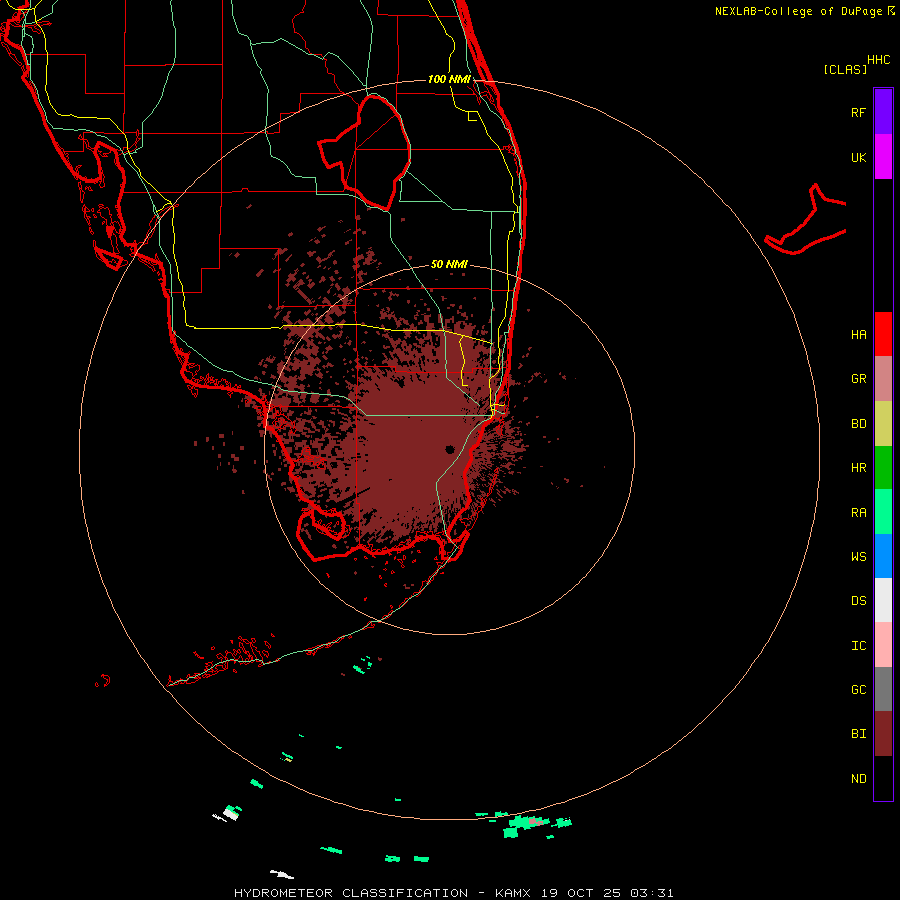The width and height of the screenshot is (900, 900).
Task: Click the 50 NMI range ring label
Action: 449,264
